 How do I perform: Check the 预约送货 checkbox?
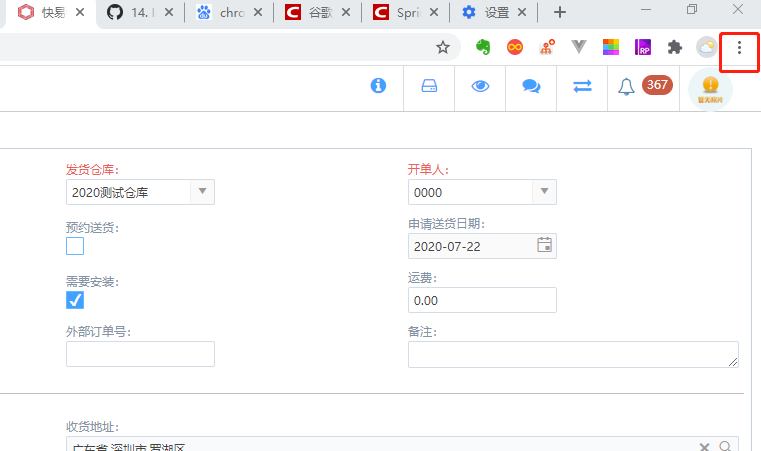tap(75, 246)
